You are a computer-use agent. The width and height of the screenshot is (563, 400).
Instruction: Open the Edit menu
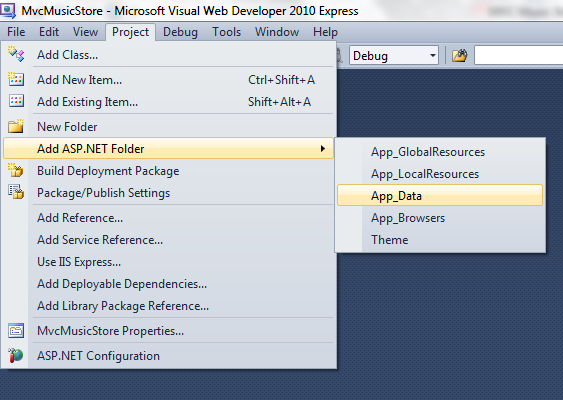click(x=49, y=32)
